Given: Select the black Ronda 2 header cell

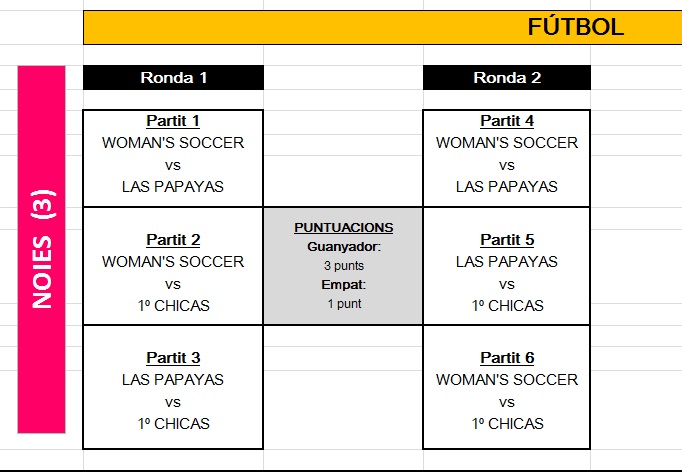Looking at the screenshot, I should click(x=507, y=77).
